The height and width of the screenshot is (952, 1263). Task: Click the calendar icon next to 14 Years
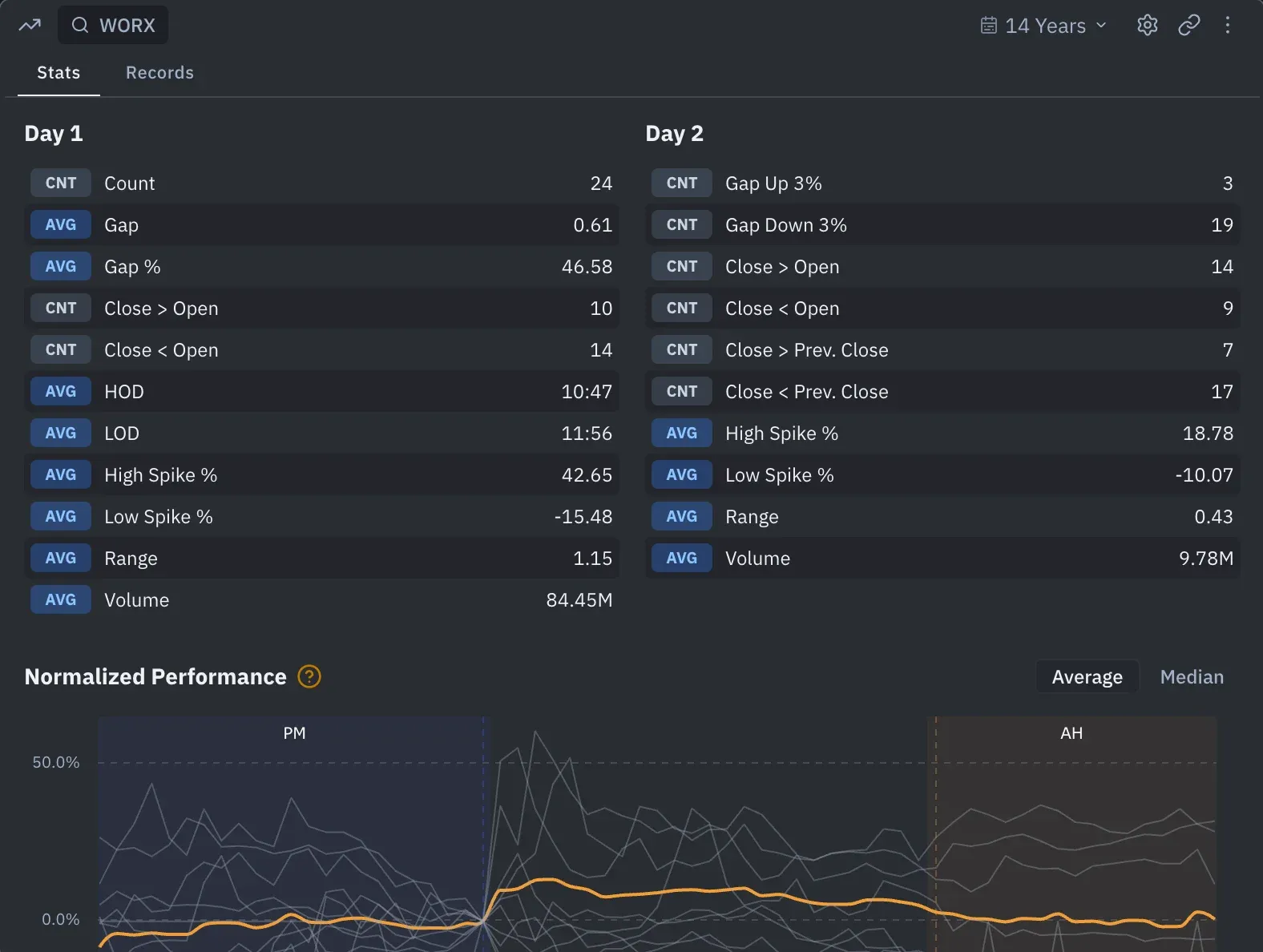click(x=989, y=26)
